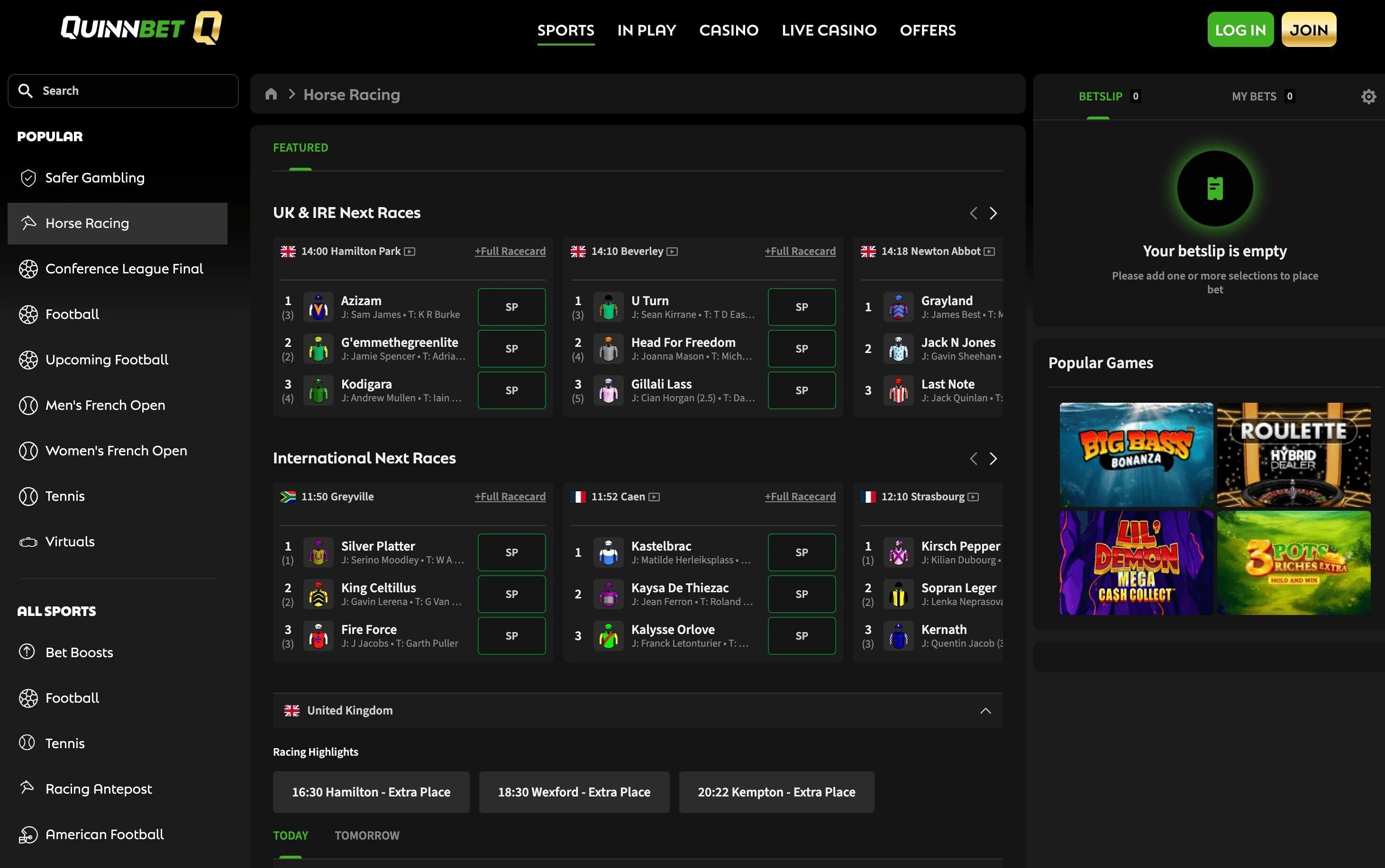Click the Bet Boosts arrow icon
The height and width of the screenshot is (868, 1385).
pyautogui.click(x=27, y=651)
